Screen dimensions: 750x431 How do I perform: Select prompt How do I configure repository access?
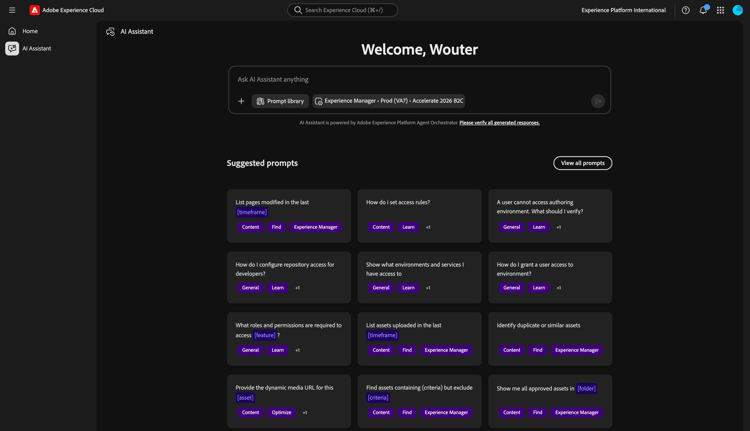click(289, 277)
